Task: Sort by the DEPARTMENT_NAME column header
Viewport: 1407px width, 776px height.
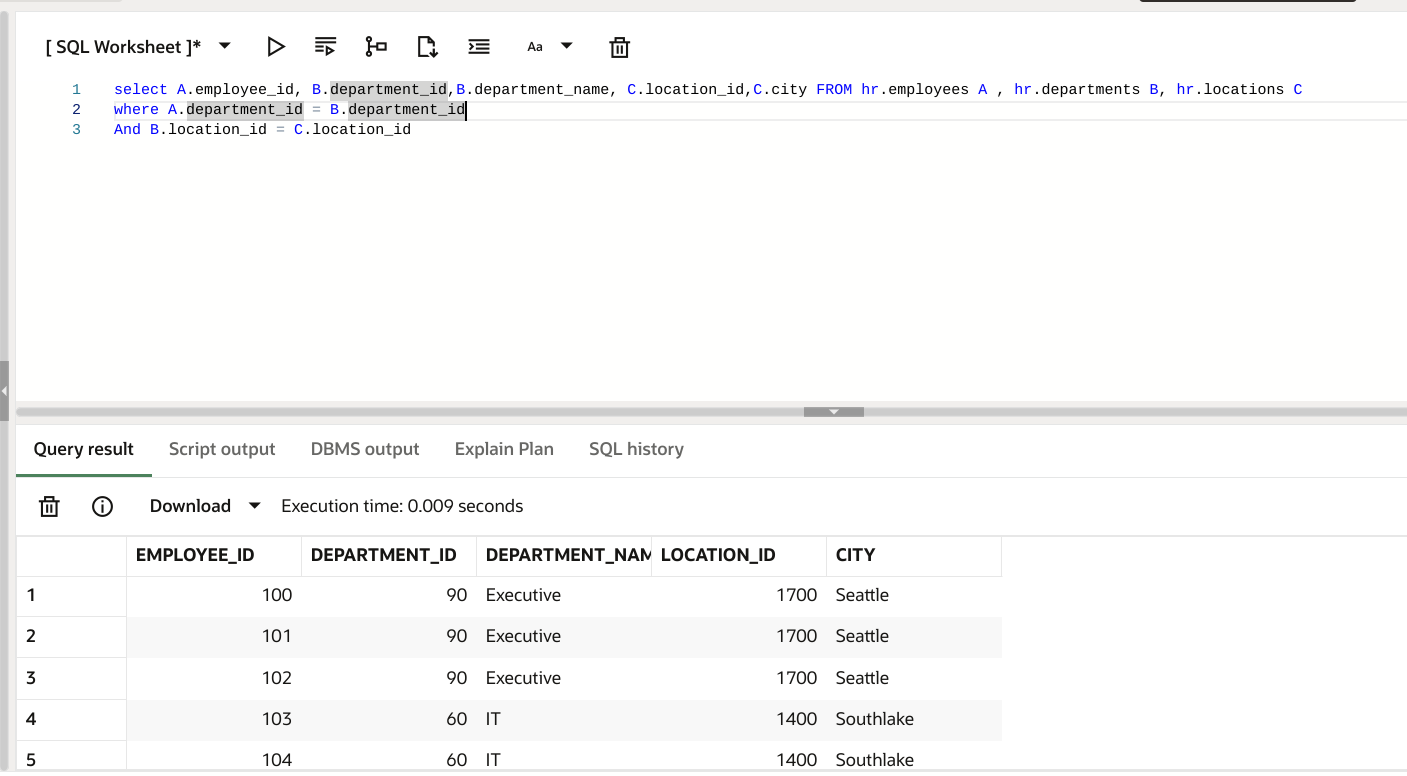Action: pyautogui.click(x=564, y=555)
